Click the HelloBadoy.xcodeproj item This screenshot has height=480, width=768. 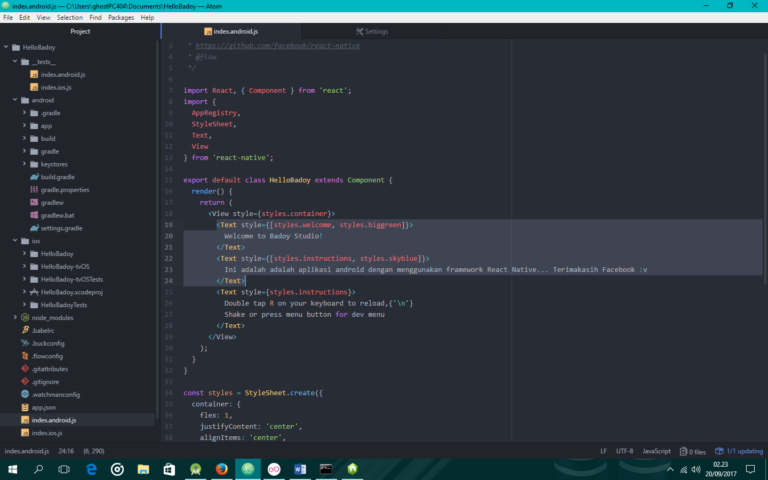71,292
